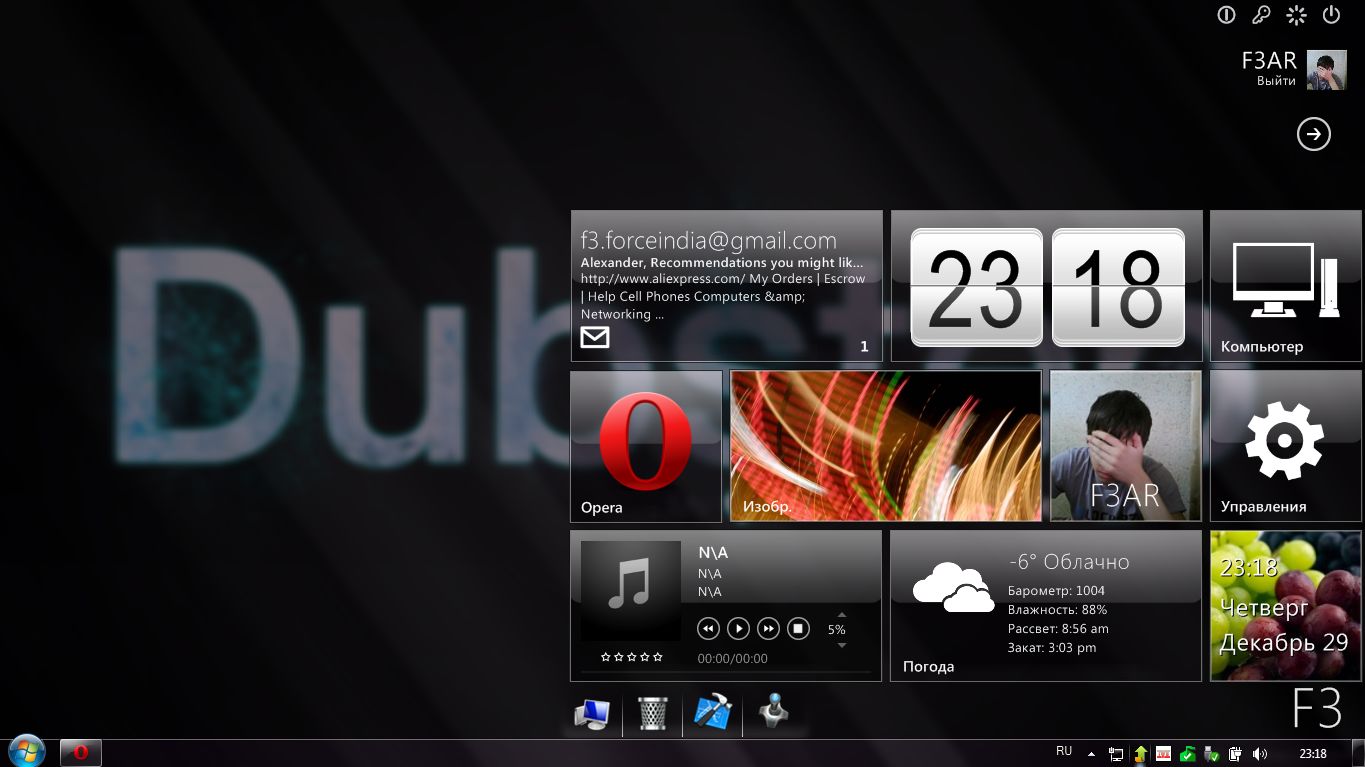The image size is (1365, 767).
Task: Increase volume with the up arrow above 5%
Action: point(841,614)
